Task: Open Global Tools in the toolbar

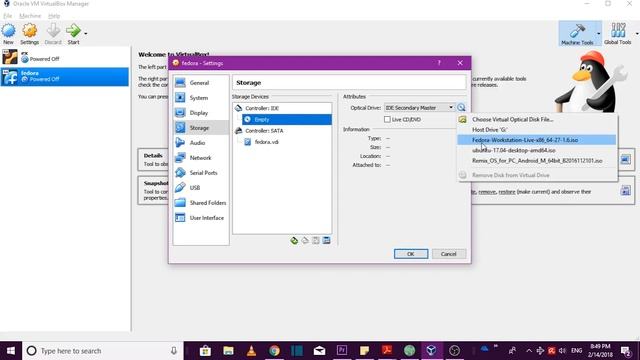Action: pos(618,33)
